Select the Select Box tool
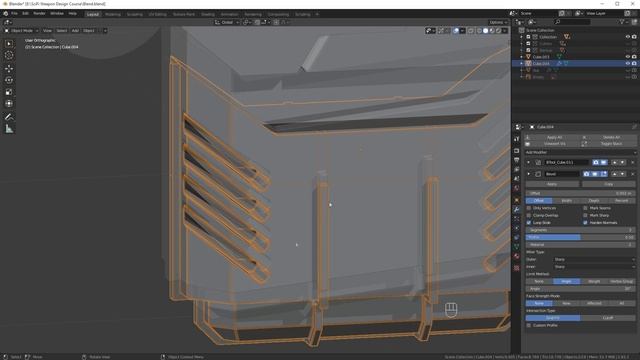Viewport: 640px width, 360px height. pos(9,44)
